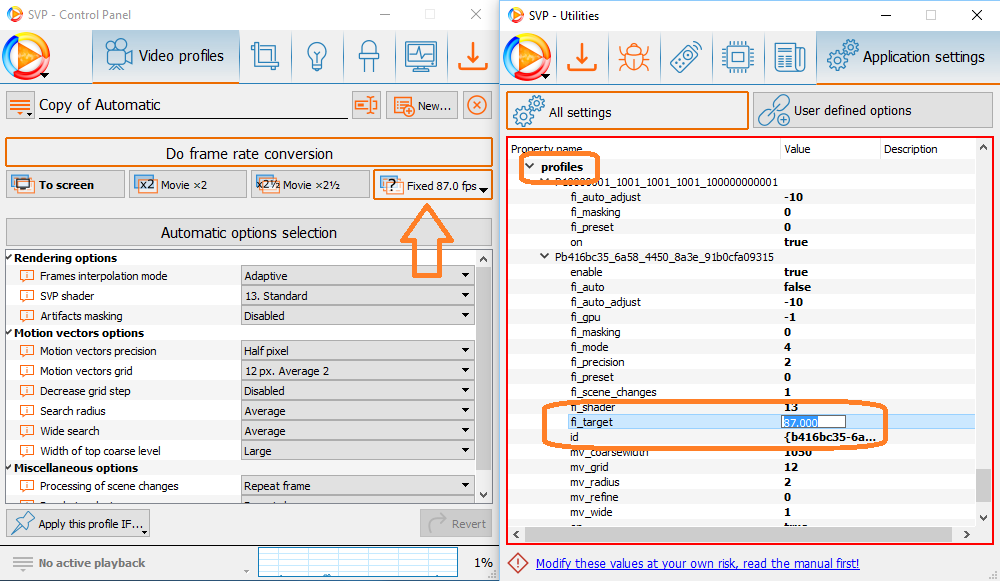Click info icon for Width of top coarse level
Viewport: 1001px width, 582px height.
[x=27, y=451]
